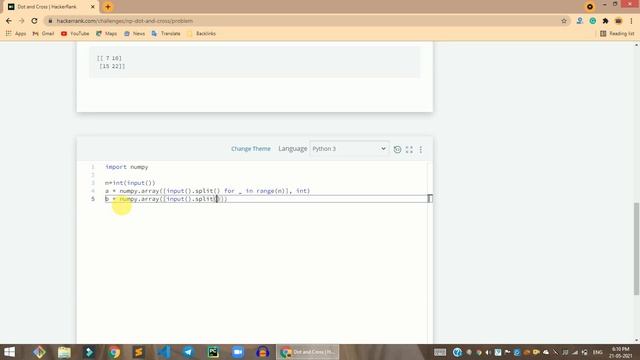Open Sublime Text from the taskbar
Image resolution: width=640 pixels, height=360 pixels.
coord(139,352)
